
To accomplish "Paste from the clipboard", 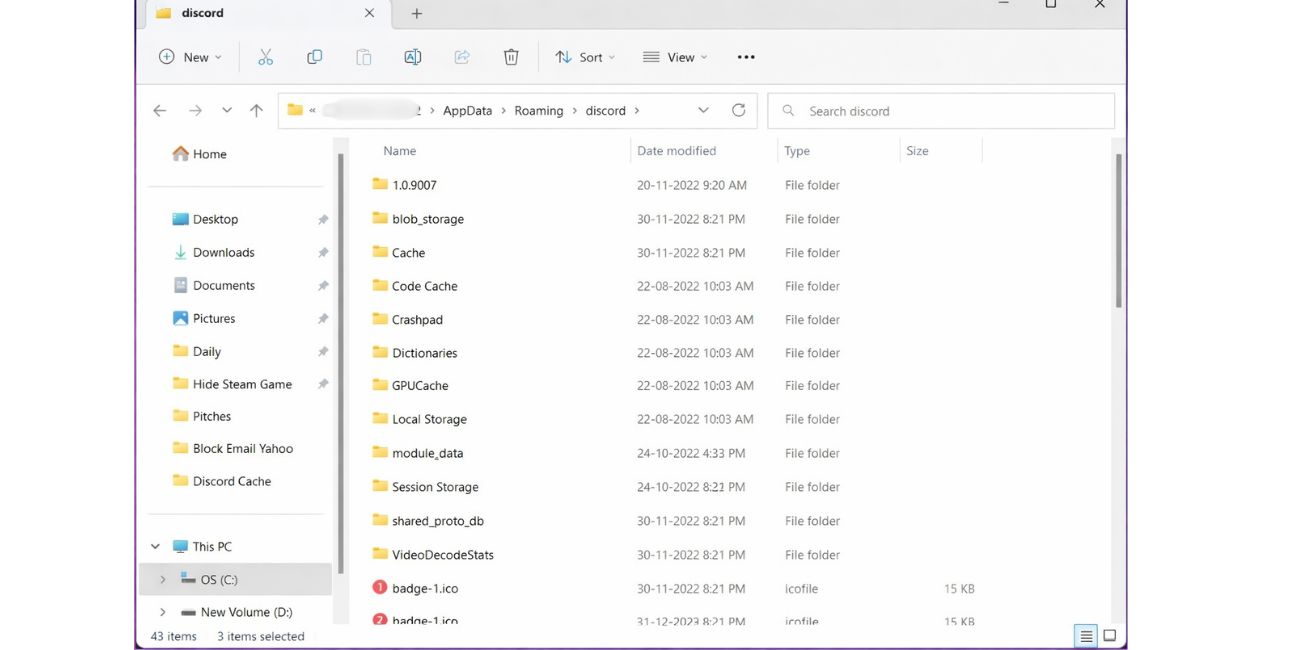I will (363, 57).
